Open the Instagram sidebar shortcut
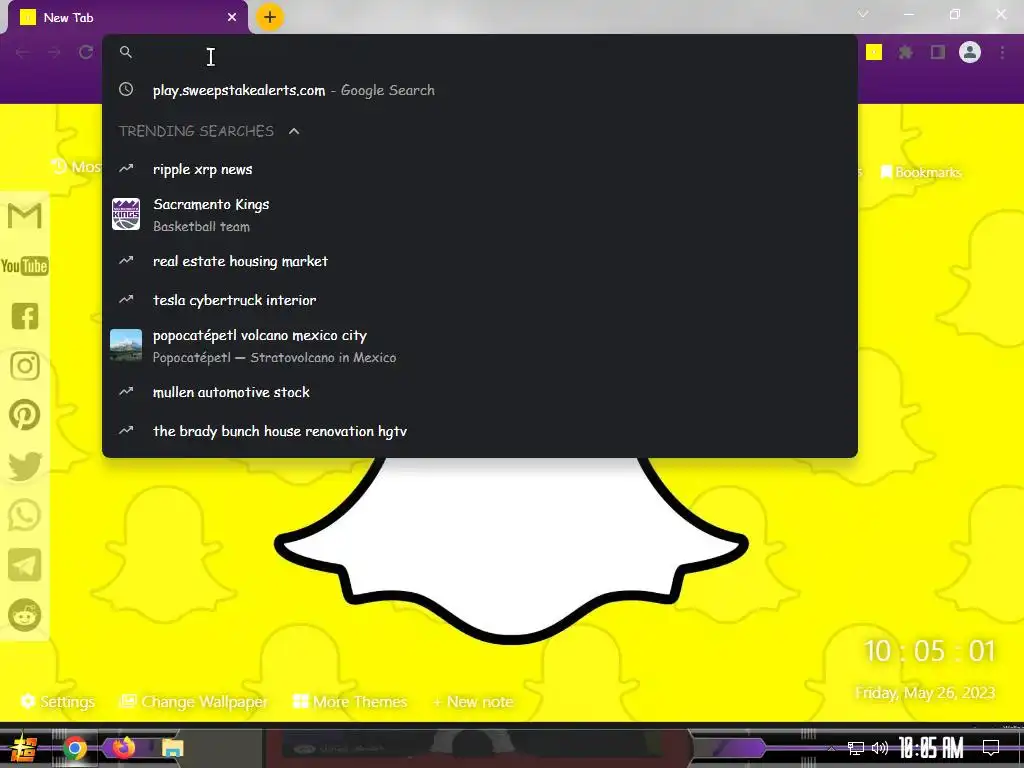Viewport: 1024px width, 768px height. pos(25,366)
